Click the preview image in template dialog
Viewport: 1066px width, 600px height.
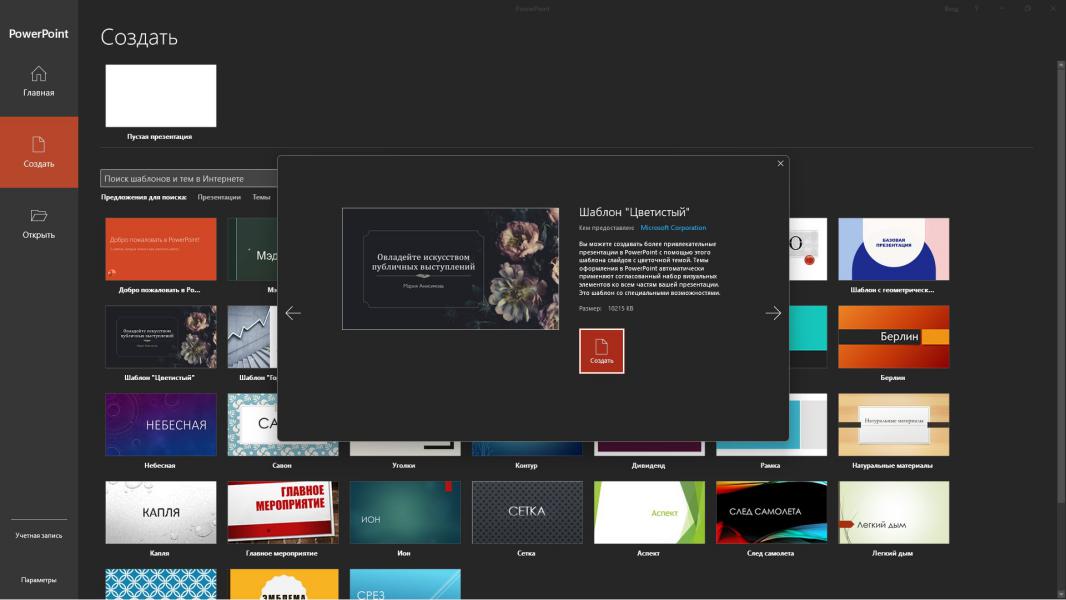(x=450, y=269)
